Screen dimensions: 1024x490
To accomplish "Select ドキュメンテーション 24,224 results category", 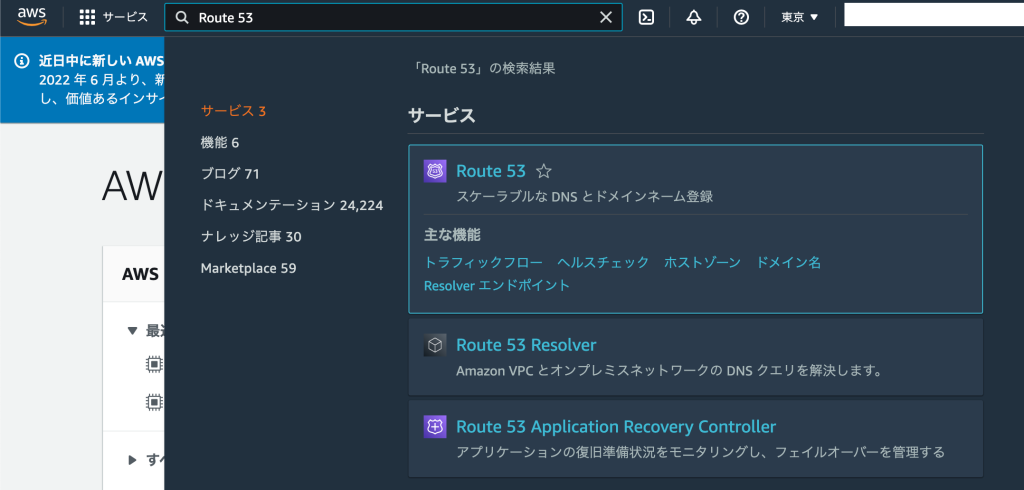I will [292, 205].
